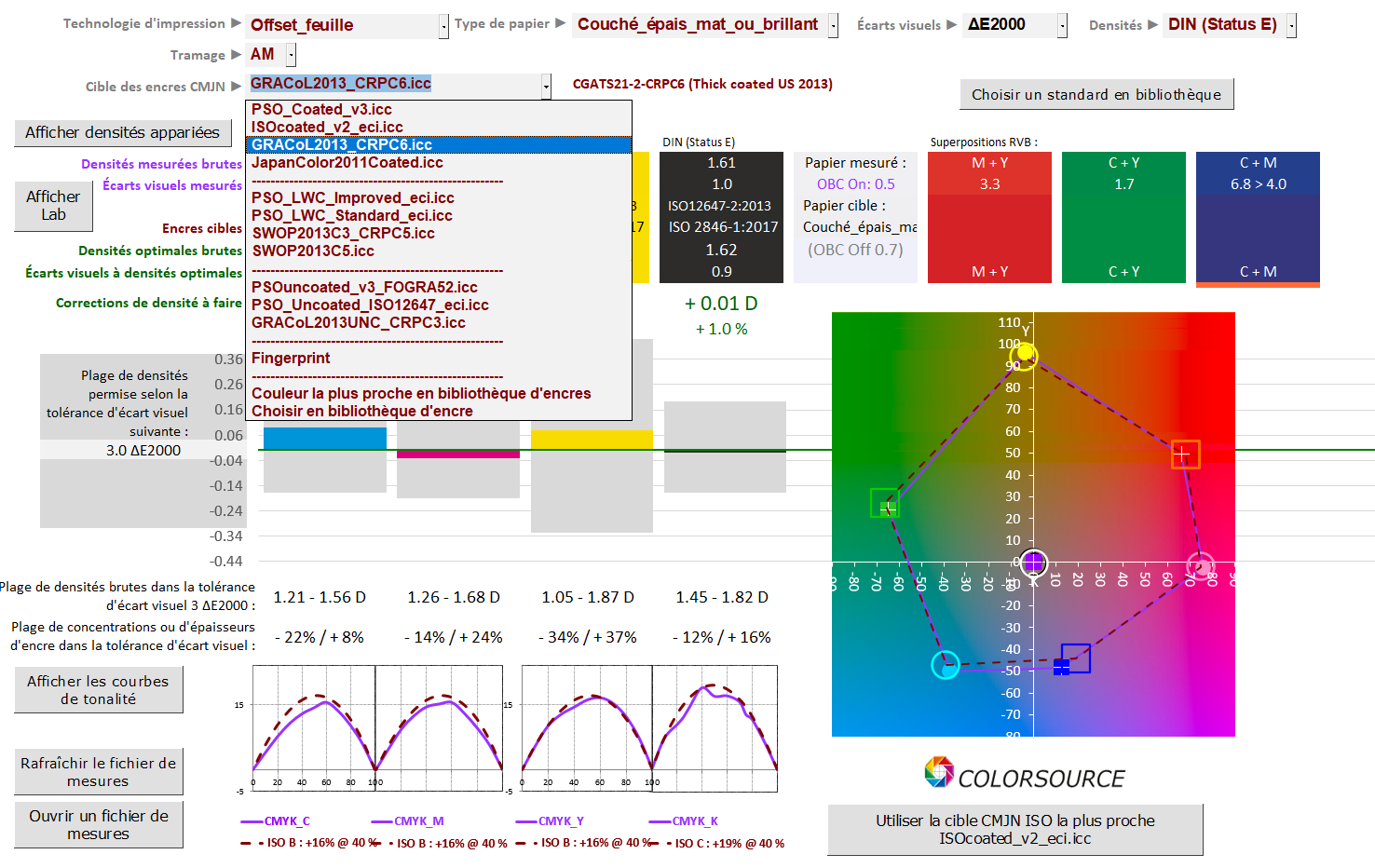The image size is (1375, 868).
Task: Click Rafraîchir le fichier de mesures button
Action: point(98,772)
